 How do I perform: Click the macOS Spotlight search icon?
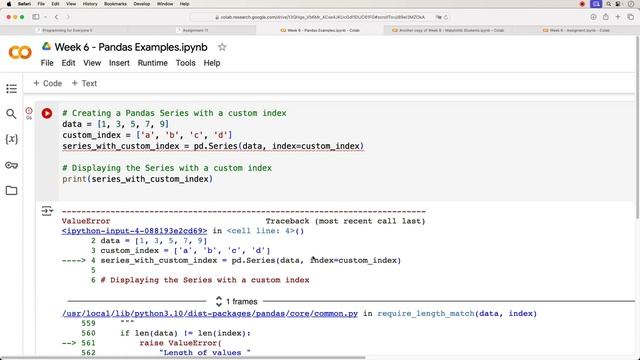click(609, 4)
